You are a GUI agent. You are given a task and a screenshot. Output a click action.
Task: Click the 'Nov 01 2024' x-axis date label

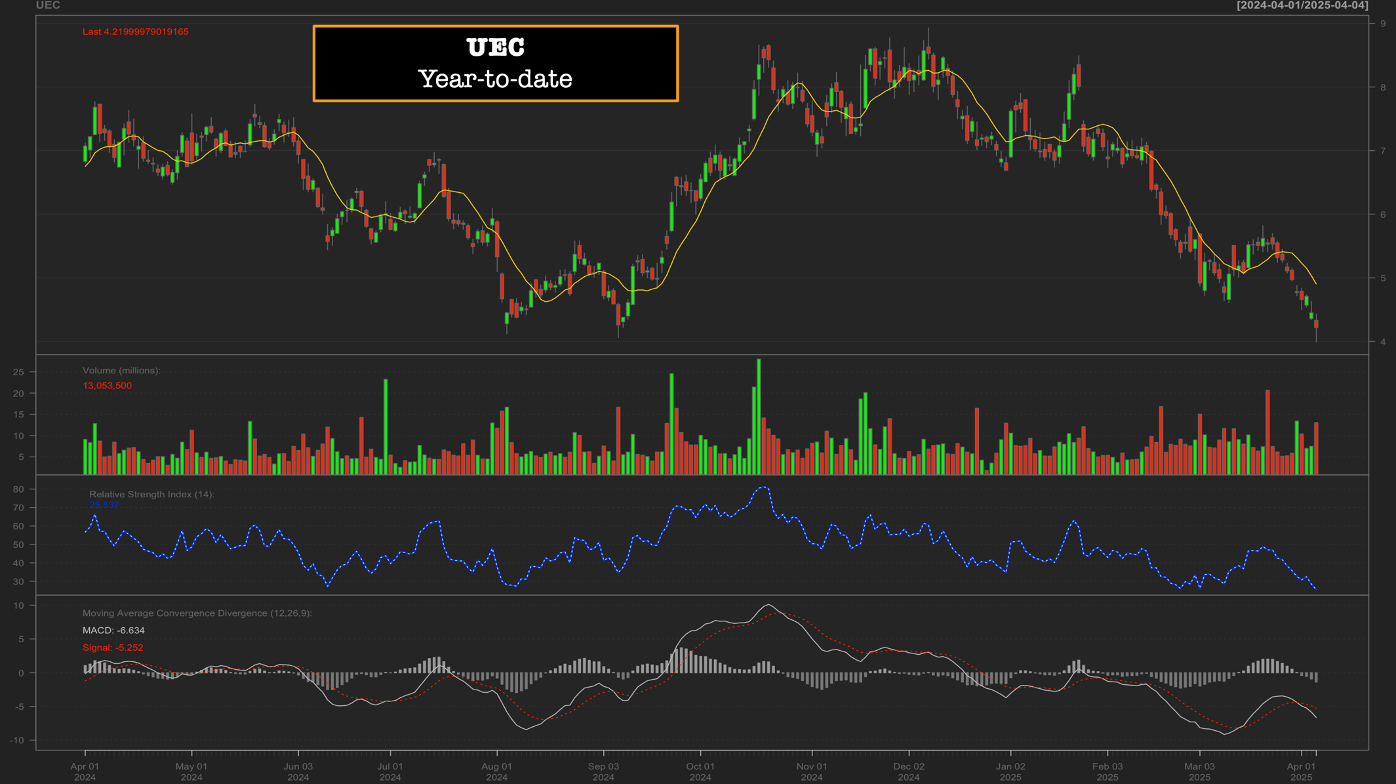[812, 771]
